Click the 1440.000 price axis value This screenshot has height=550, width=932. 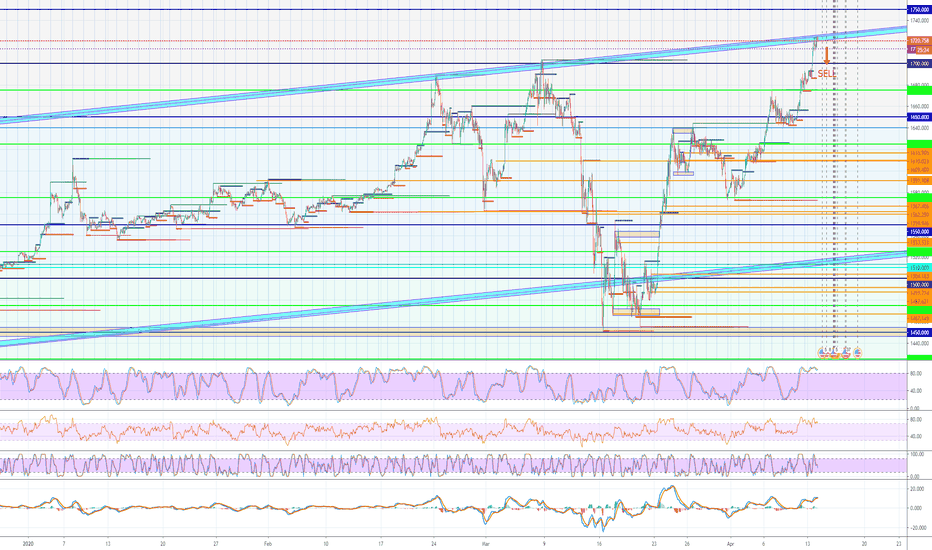point(918,344)
